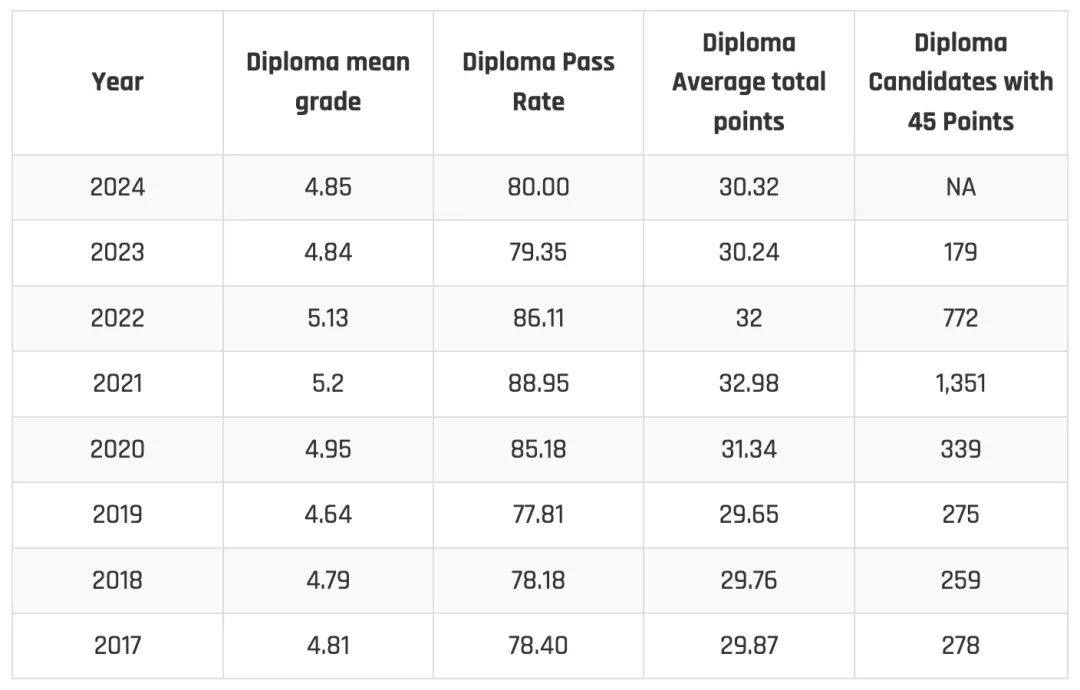Click the 79.35 pass rate cell
The image size is (1080, 690).
click(538, 253)
